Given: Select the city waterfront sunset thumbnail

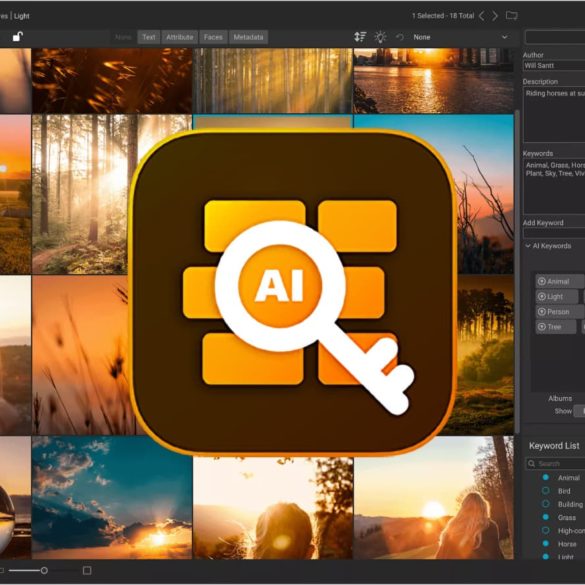Looking at the screenshot, I should pos(433,81).
